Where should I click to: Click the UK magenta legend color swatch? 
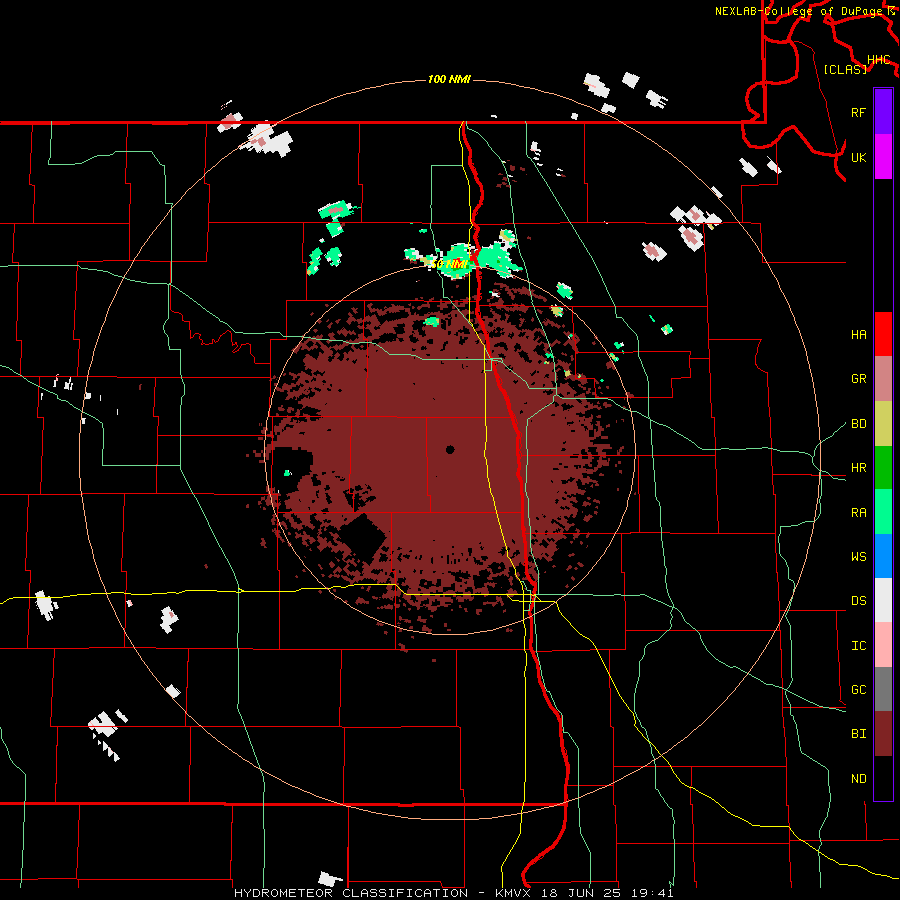(x=883, y=157)
